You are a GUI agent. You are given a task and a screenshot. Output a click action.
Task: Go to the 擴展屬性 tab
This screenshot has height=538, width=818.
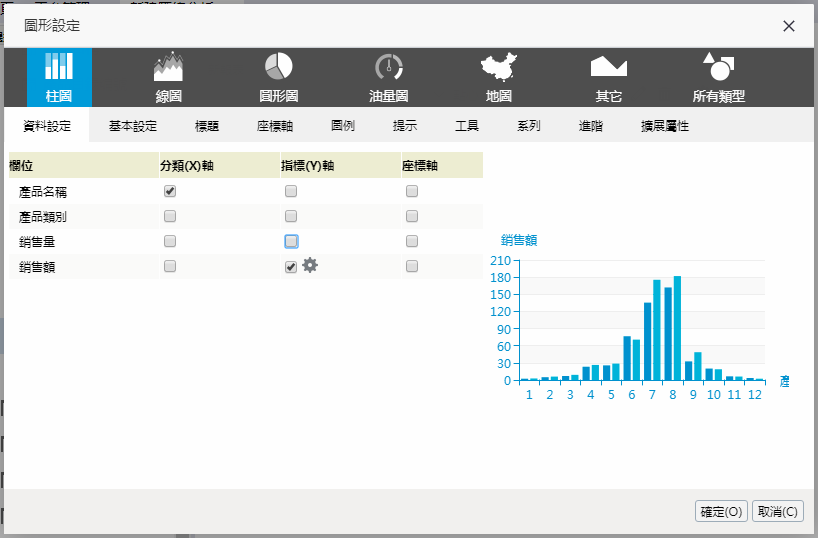tap(665, 127)
